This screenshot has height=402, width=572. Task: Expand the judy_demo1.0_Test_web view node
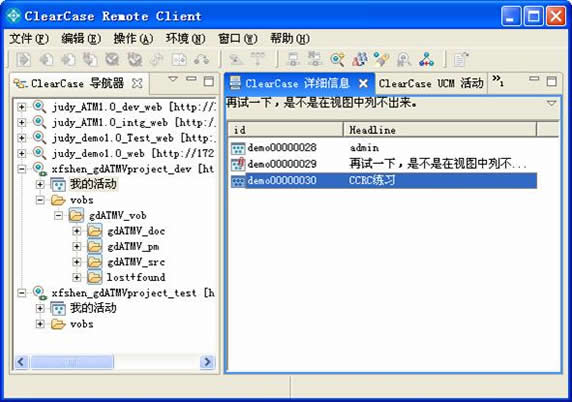click(22, 138)
